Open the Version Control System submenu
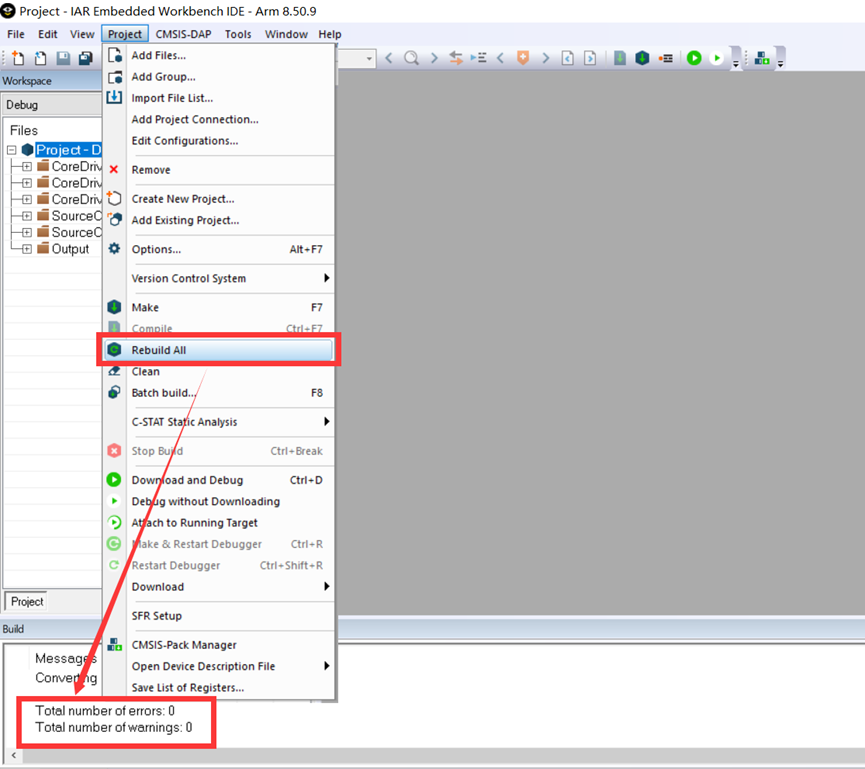 326,278
